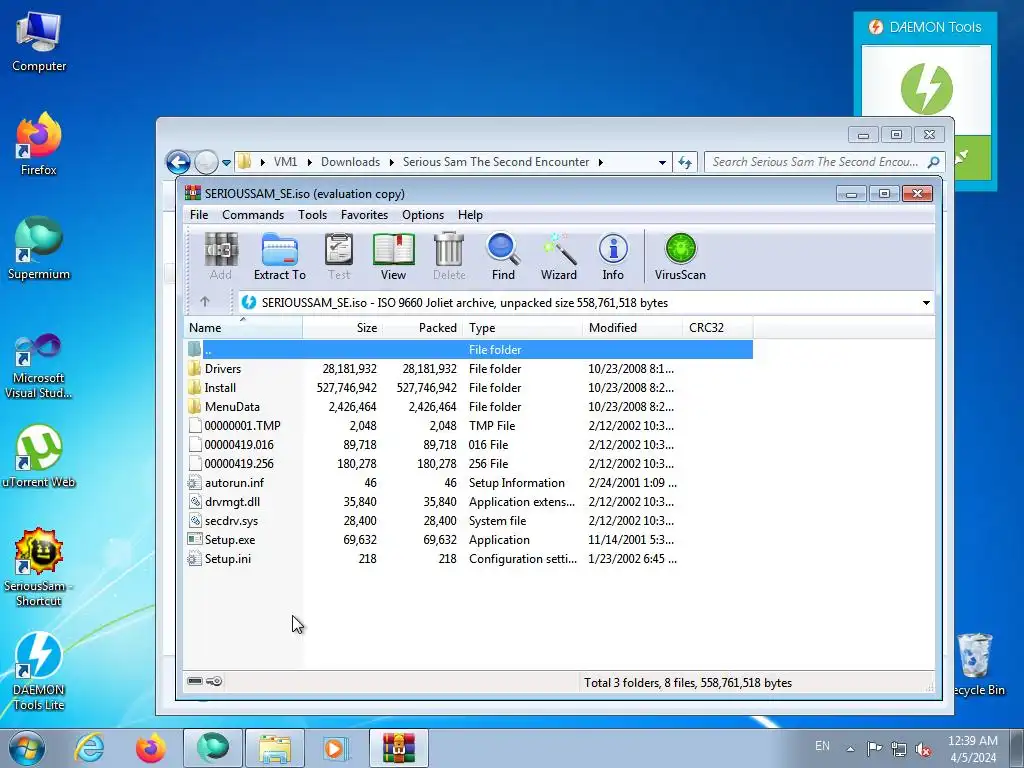Click the search magnifier in Explorer
This screenshot has height=768, width=1024.
[933, 161]
